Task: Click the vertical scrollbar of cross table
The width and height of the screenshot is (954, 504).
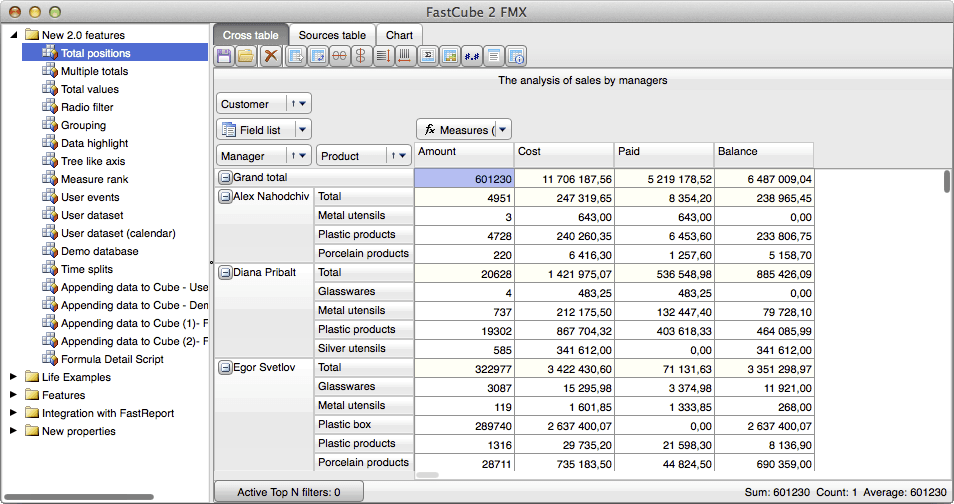Action: click(x=947, y=181)
